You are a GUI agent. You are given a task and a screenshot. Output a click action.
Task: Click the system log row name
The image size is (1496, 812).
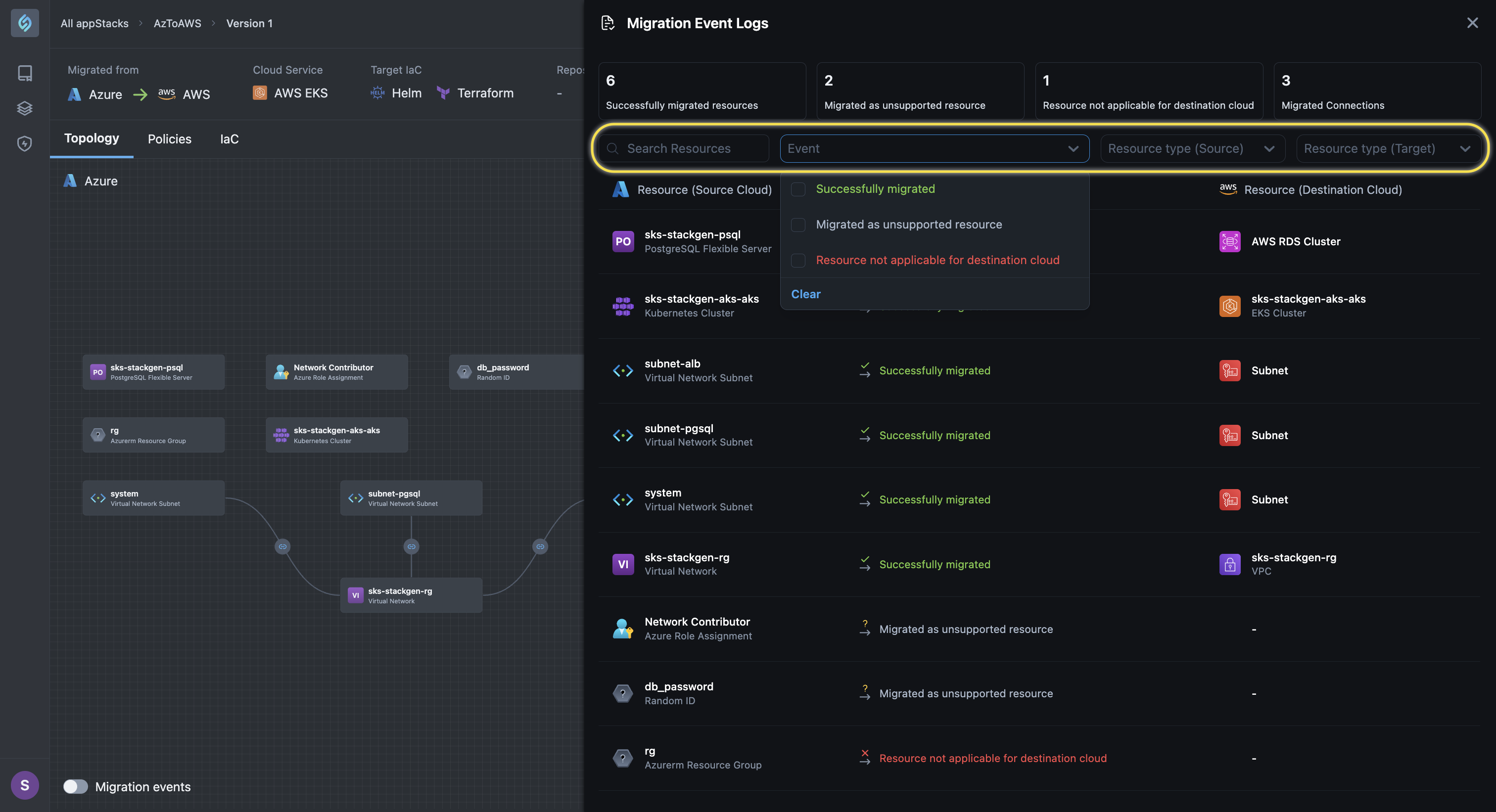[662, 493]
